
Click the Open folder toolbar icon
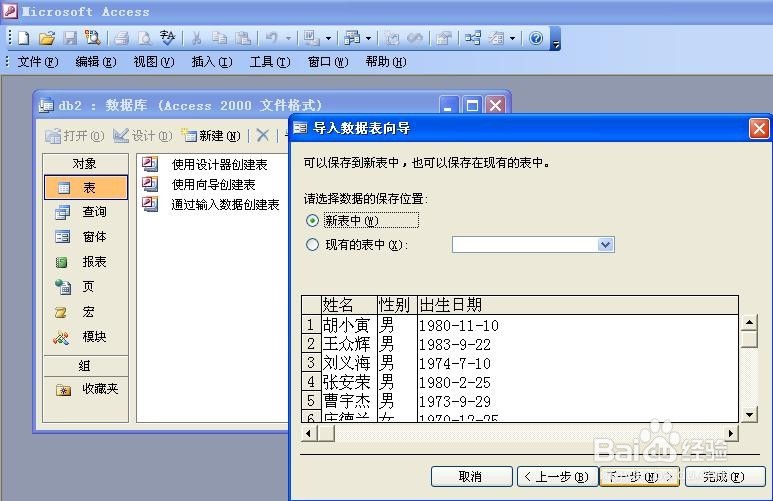click(x=47, y=38)
